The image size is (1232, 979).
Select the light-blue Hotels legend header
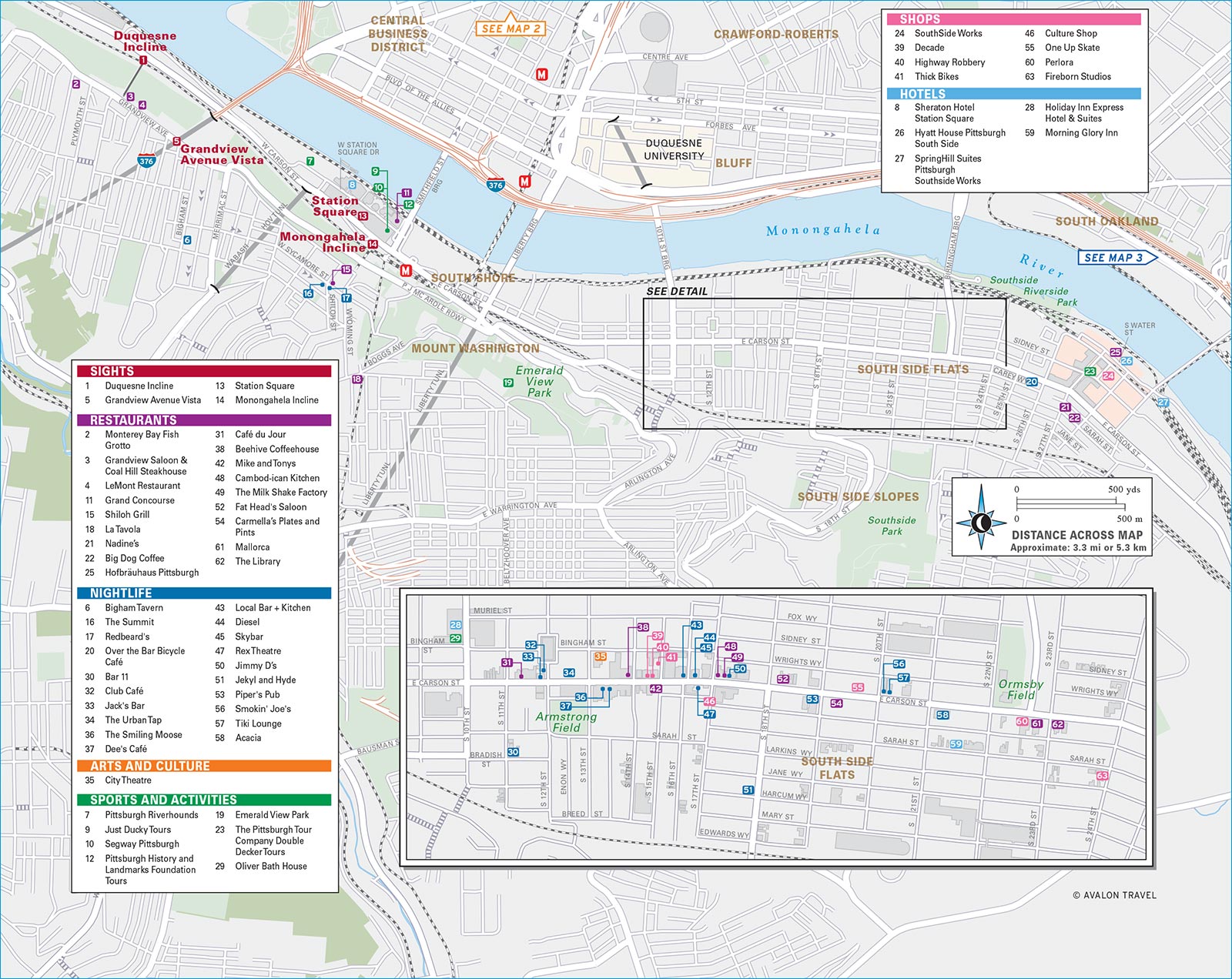(x=1014, y=94)
